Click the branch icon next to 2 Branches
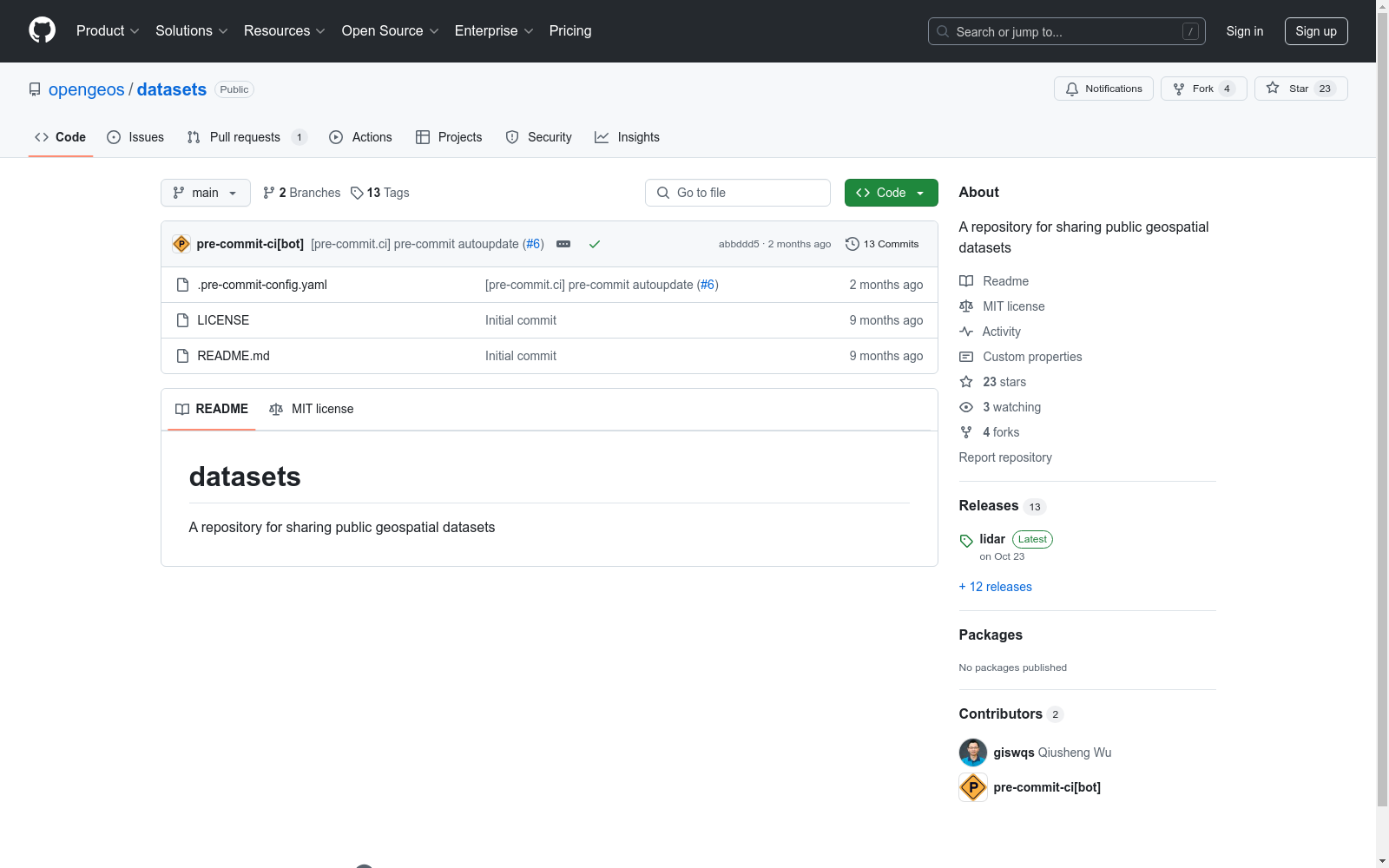Viewport: 1389px width, 868px height. [x=269, y=193]
